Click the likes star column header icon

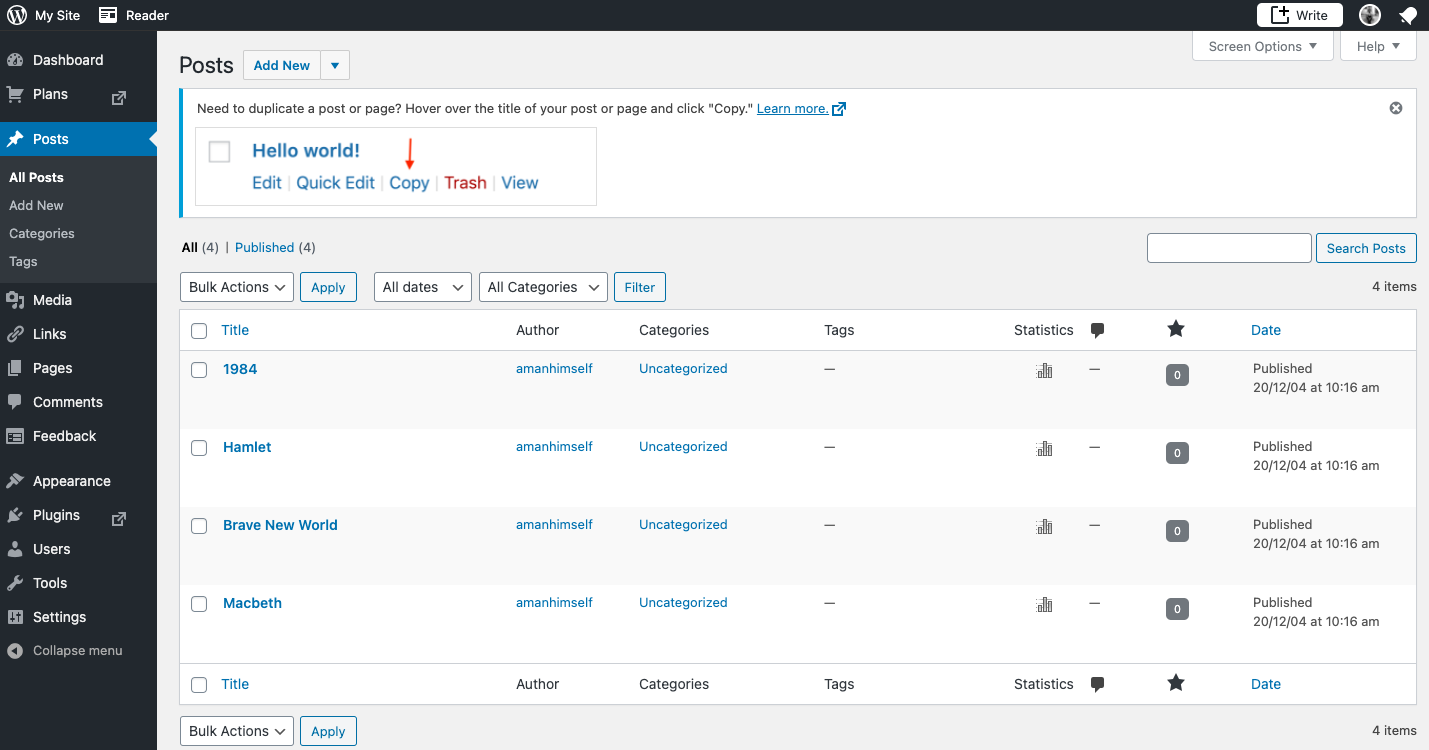[x=1176, y=329]
